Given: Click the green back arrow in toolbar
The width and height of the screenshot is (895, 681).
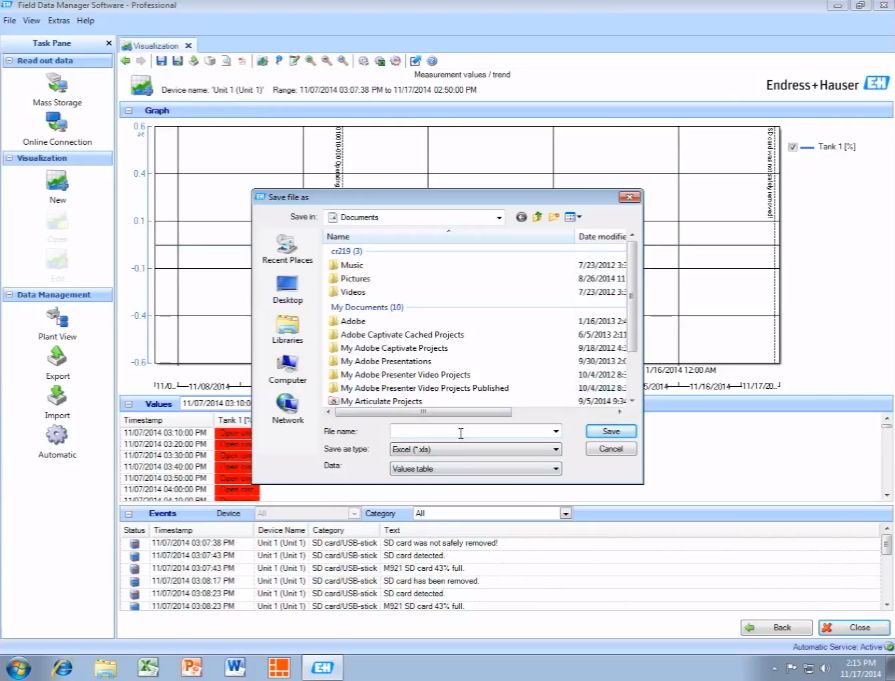Looking at the screenshot, I should click(126, 61).
